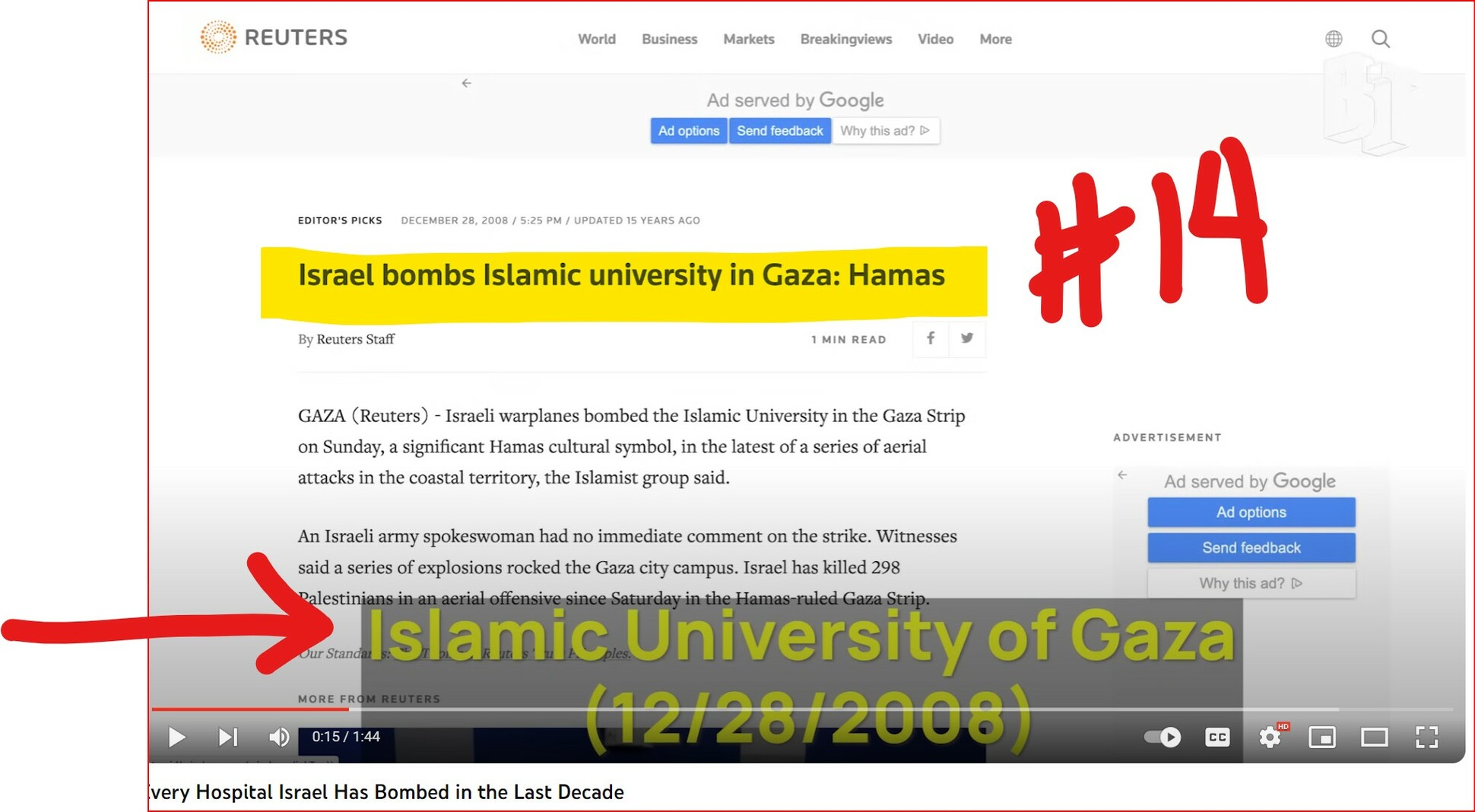Viewport: 1475px width, 812px height.
Task: Skip to the next video
Action: pyautogui.click(x=227, y=737)
